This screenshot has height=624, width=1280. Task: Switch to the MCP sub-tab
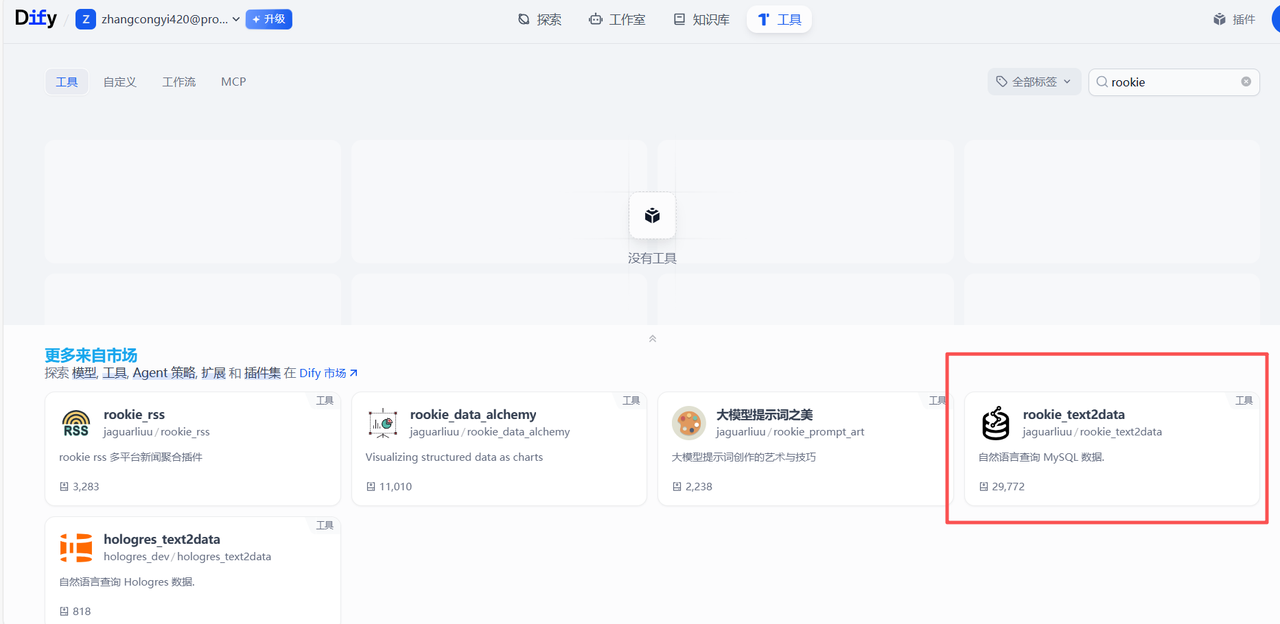233,82
